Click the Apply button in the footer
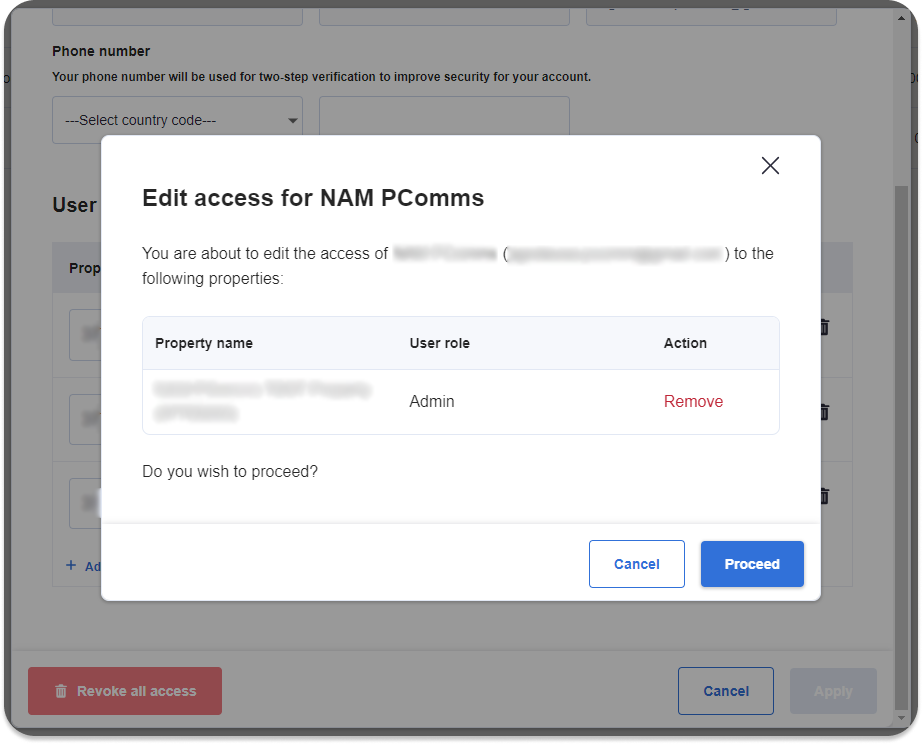 [x=833, y=691]
